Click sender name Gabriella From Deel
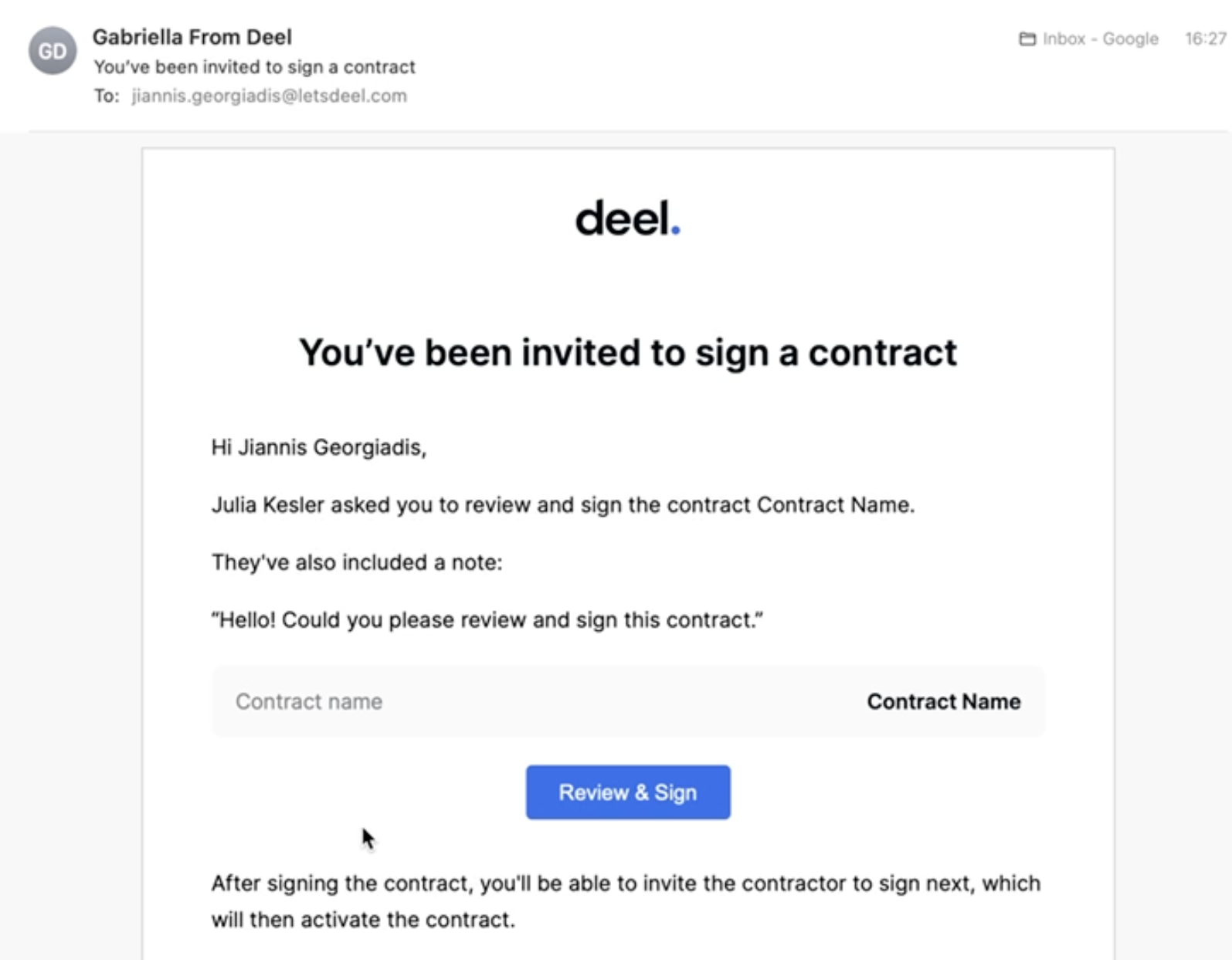The height and width of the screenshot is (960, 1232). [x=192, y=37]
